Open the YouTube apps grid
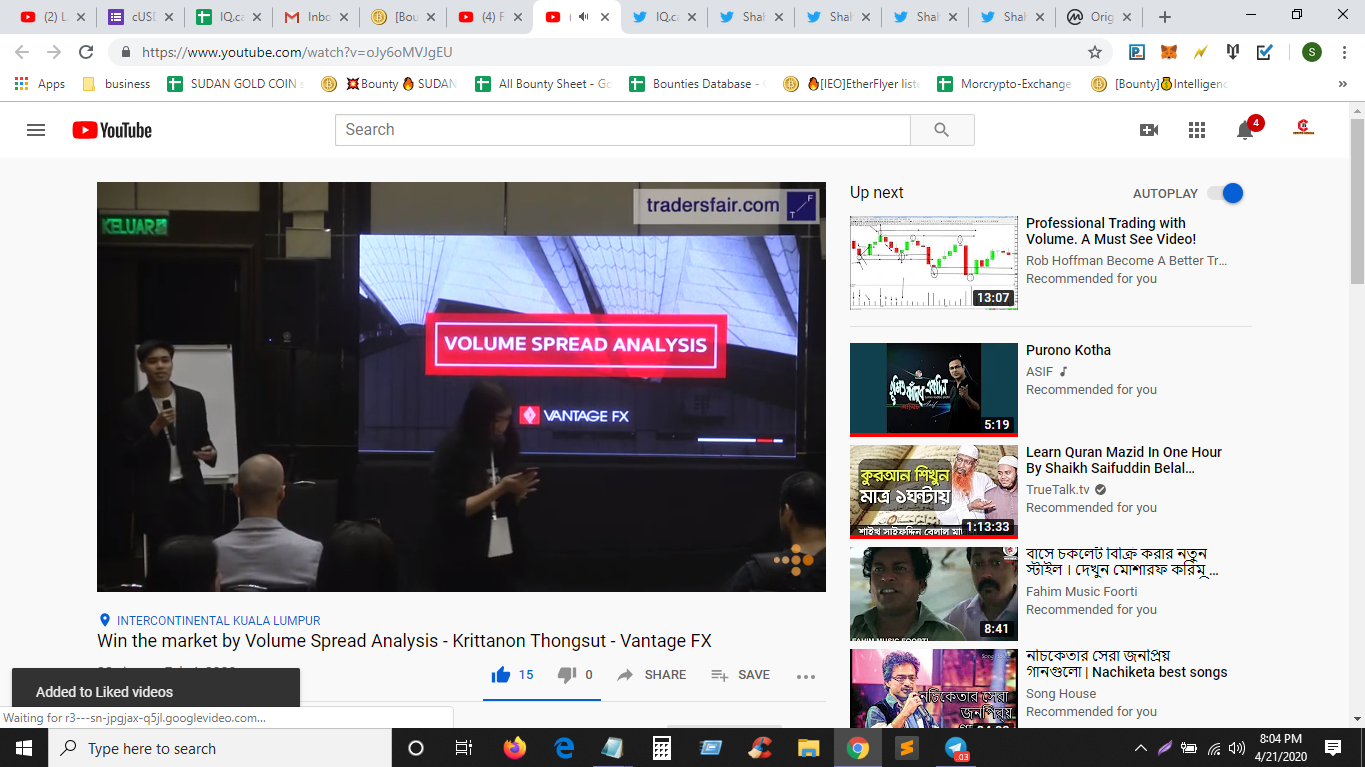1365x767 pixels. click(1197, 130)
